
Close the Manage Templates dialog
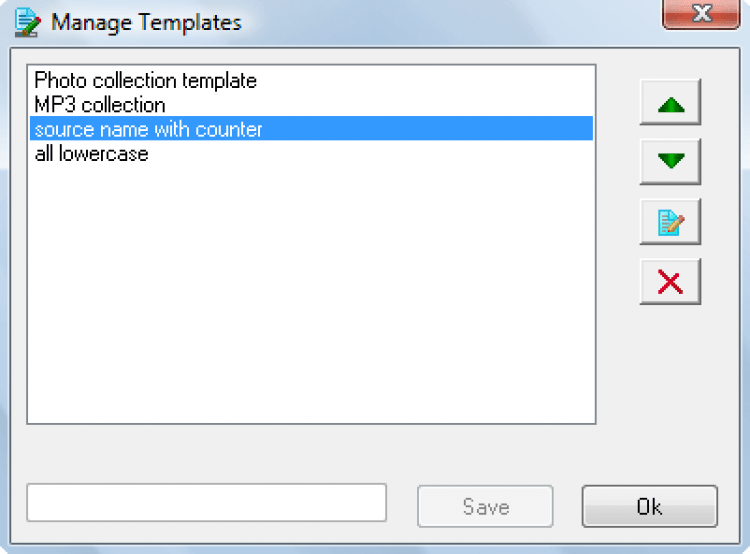point(701,14)
